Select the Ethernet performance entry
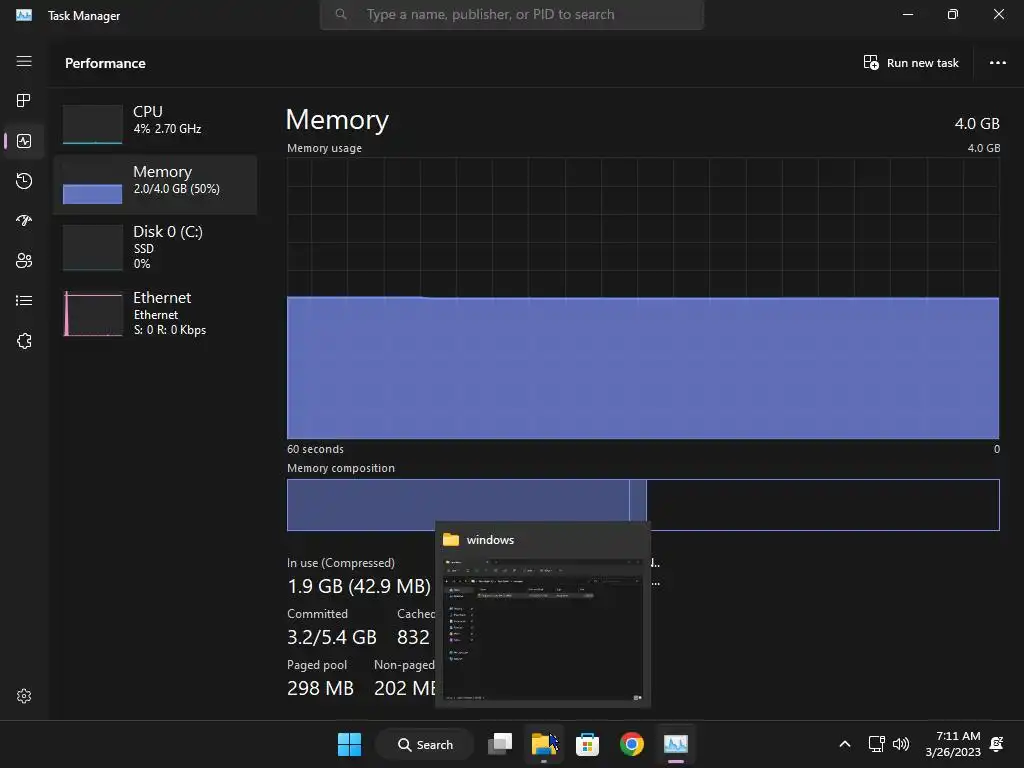The image size is (1024, 768). pos(155,313)
